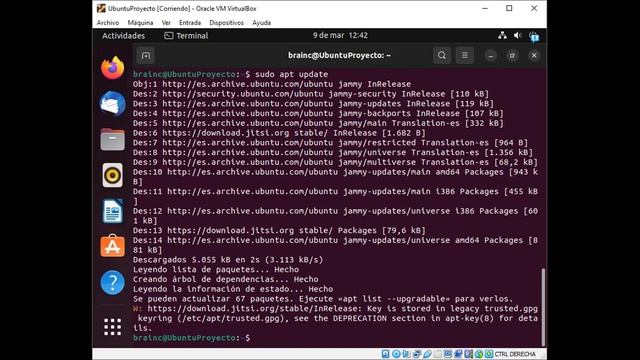Click the terminal search magnifier icon

(442, 56)
